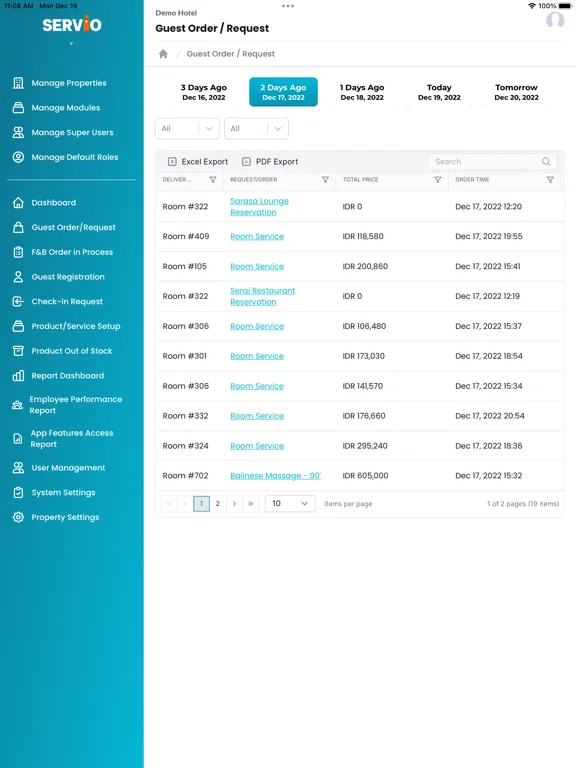This screenshot has width=576, height=768.
Task: Open the second All dropdown filter
Action: (x=256, y=128)
